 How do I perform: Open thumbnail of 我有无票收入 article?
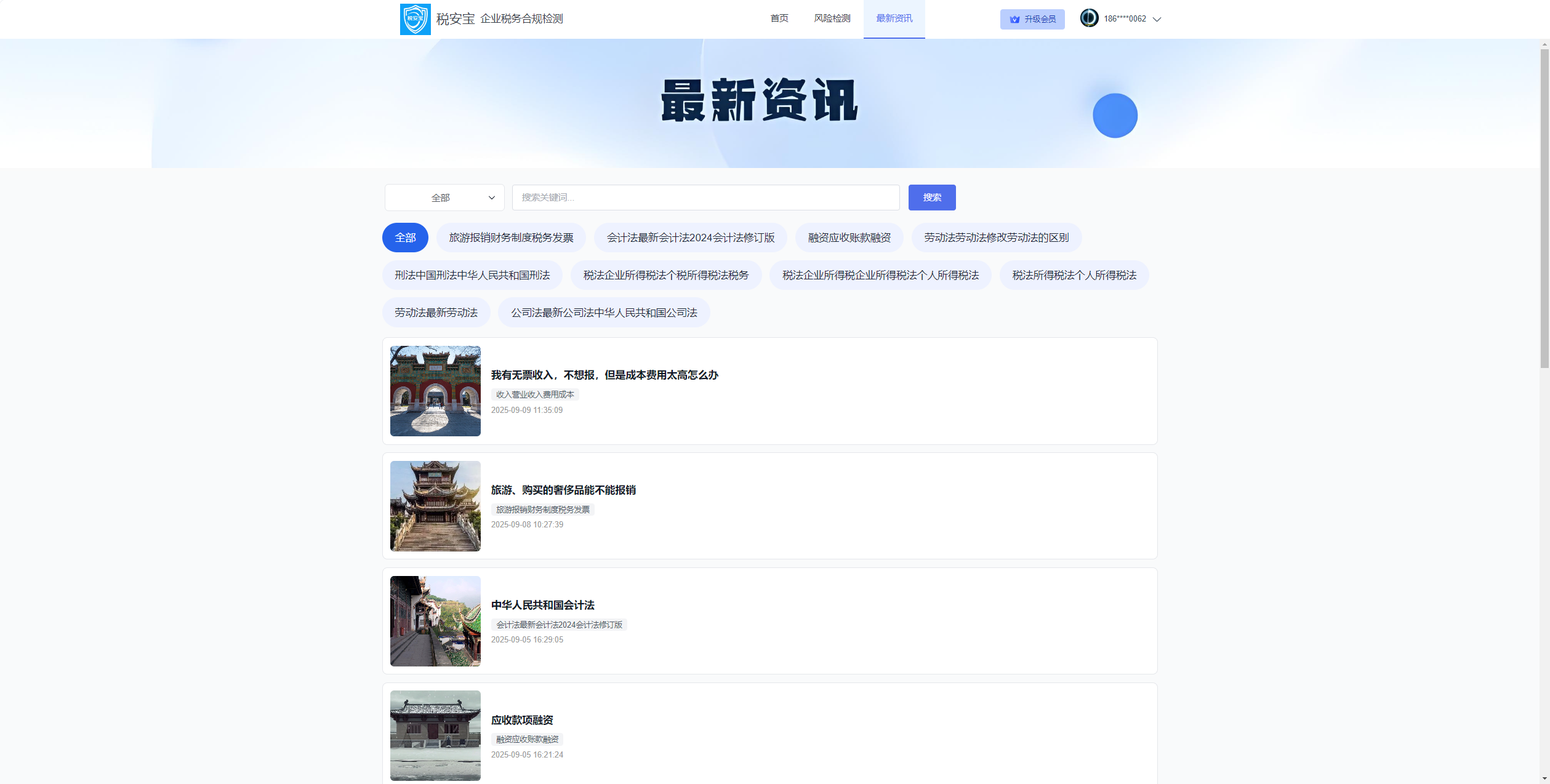pos(435,391)
